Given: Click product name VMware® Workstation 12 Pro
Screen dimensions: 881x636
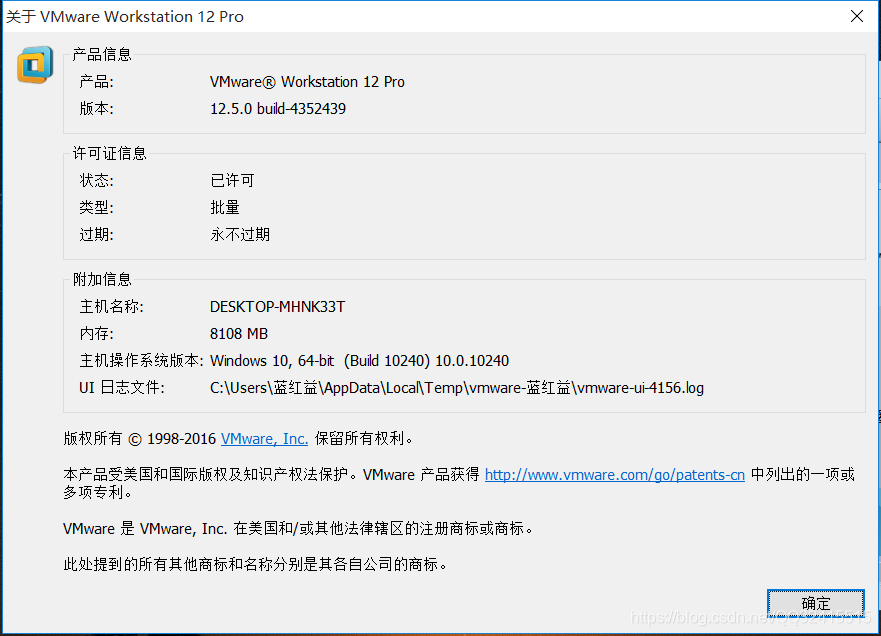Looking at the screenshot, I should [x=307, y=81].
